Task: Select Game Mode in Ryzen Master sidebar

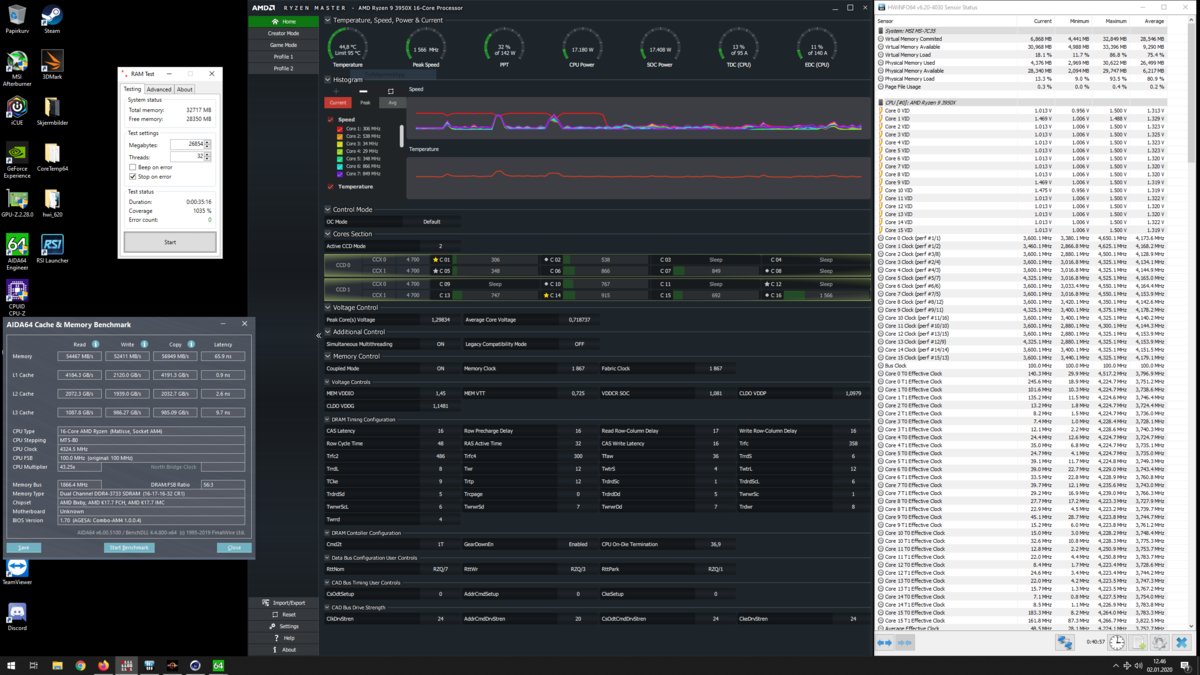Action: coord(283,45)
